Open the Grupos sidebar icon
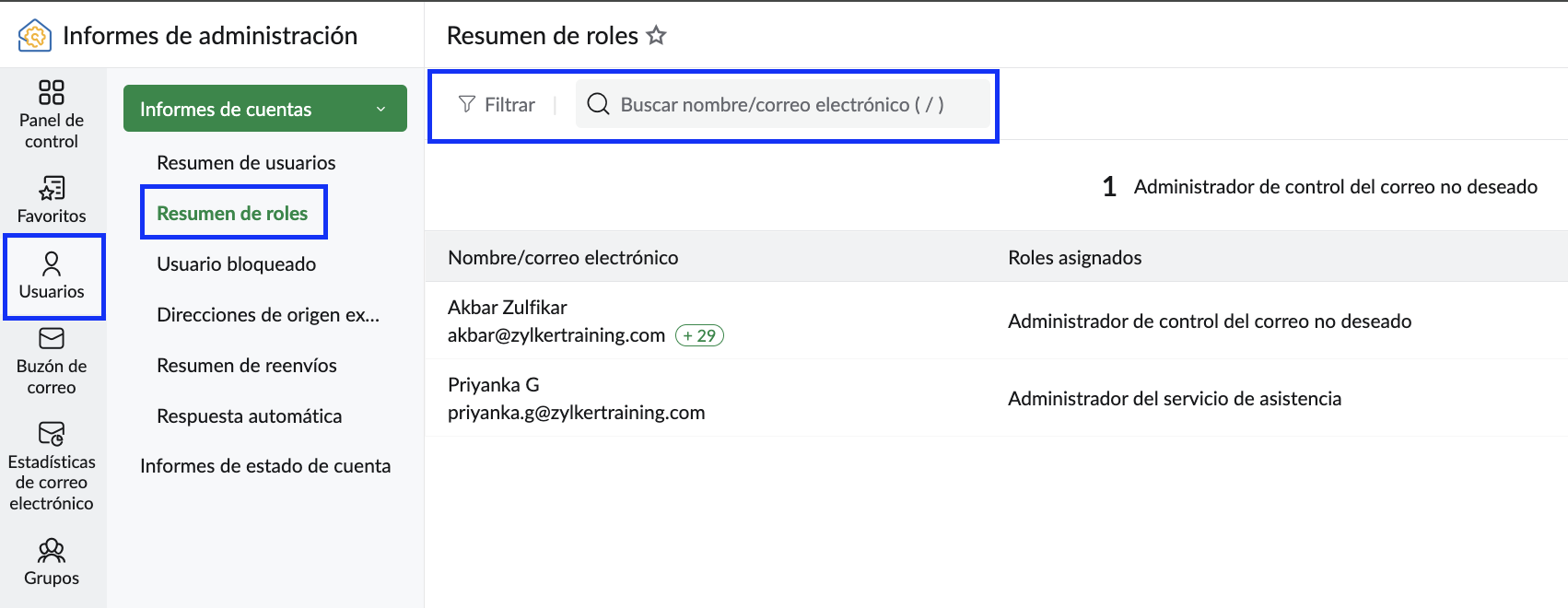1568x608 pixels. (52, 563)
